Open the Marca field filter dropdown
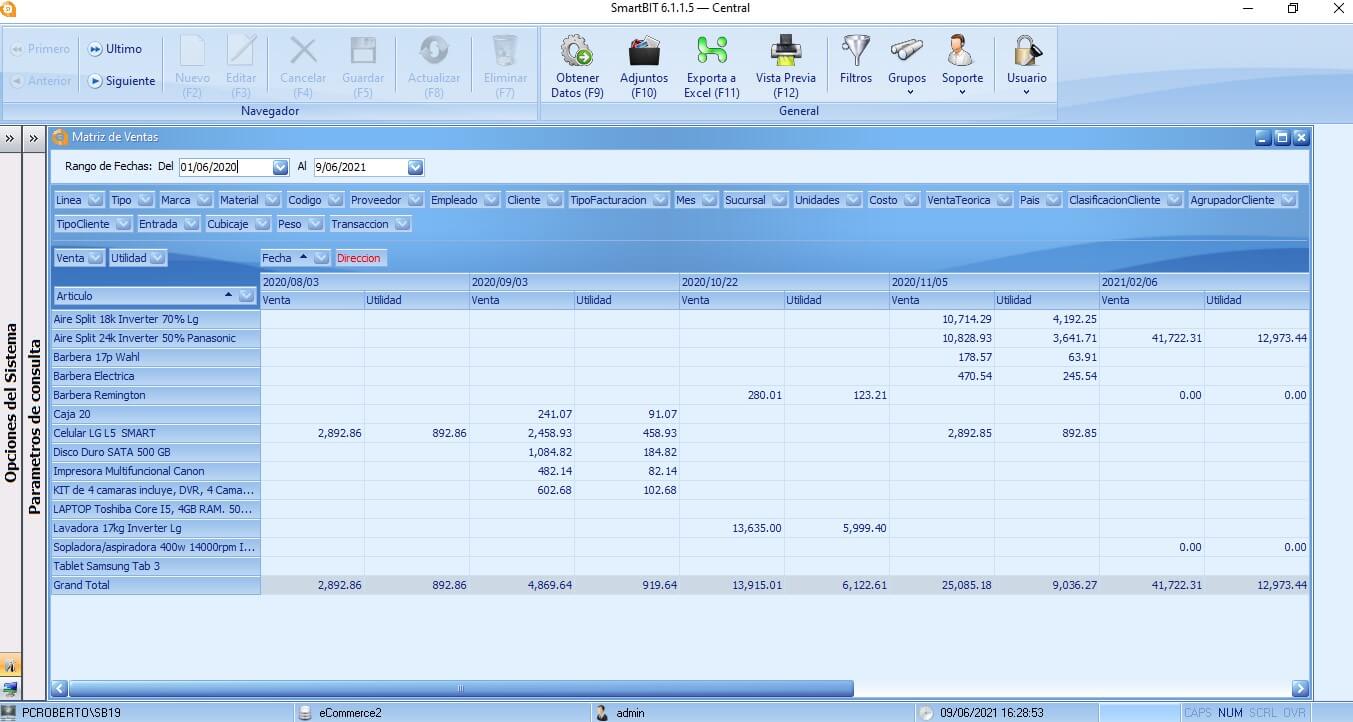This screenshot has width=1353, height=722. click(x=204, y=200)
